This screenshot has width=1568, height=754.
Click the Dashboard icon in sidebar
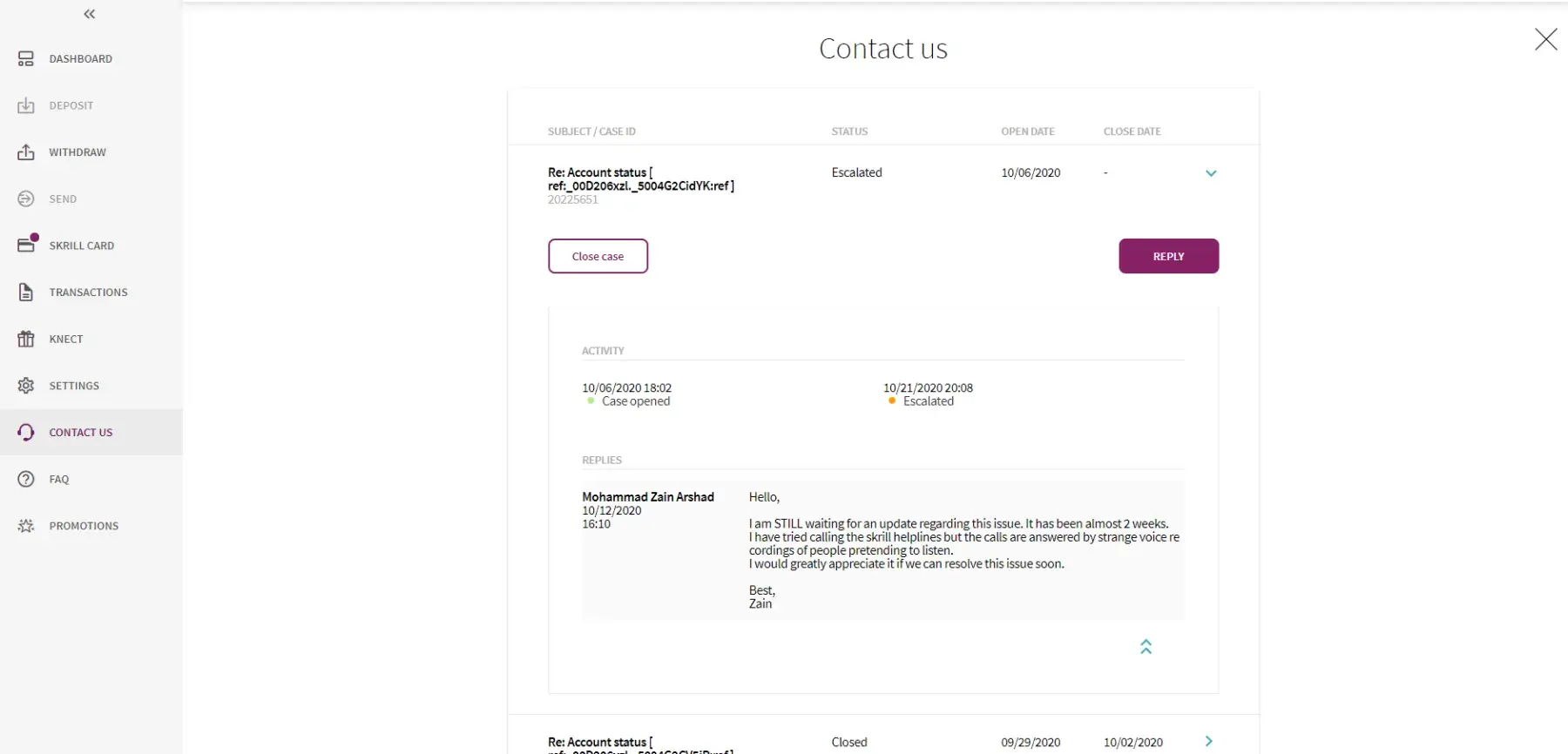click(26, 59)
